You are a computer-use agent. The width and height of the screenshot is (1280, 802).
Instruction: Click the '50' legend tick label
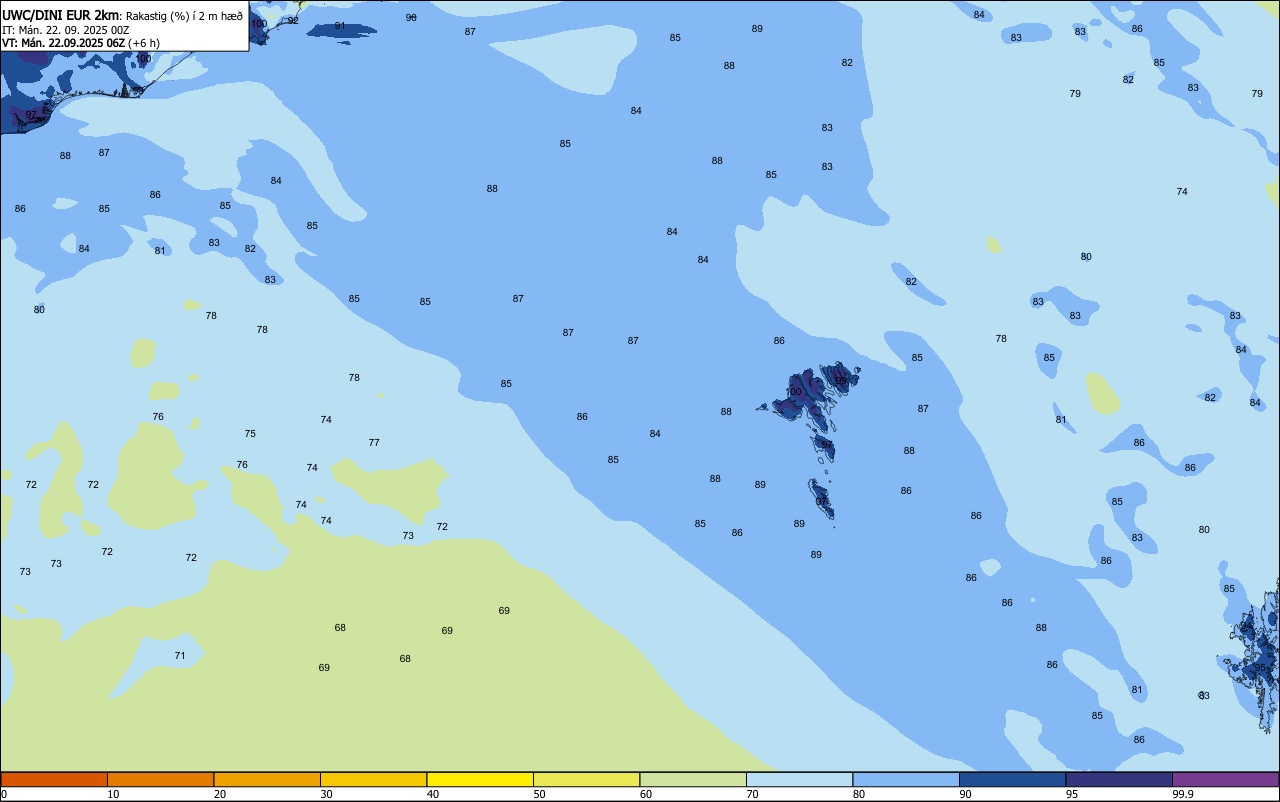click(539, 794)
